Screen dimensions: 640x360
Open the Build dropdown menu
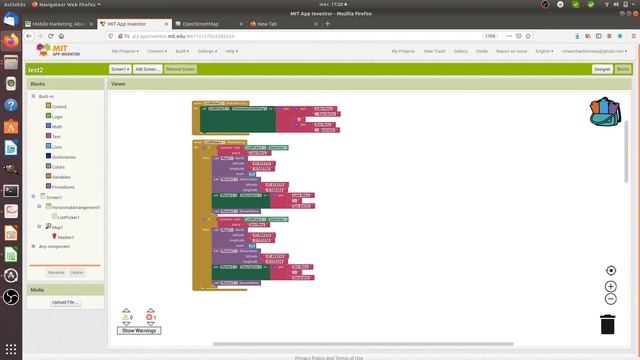tap(182, 51)
